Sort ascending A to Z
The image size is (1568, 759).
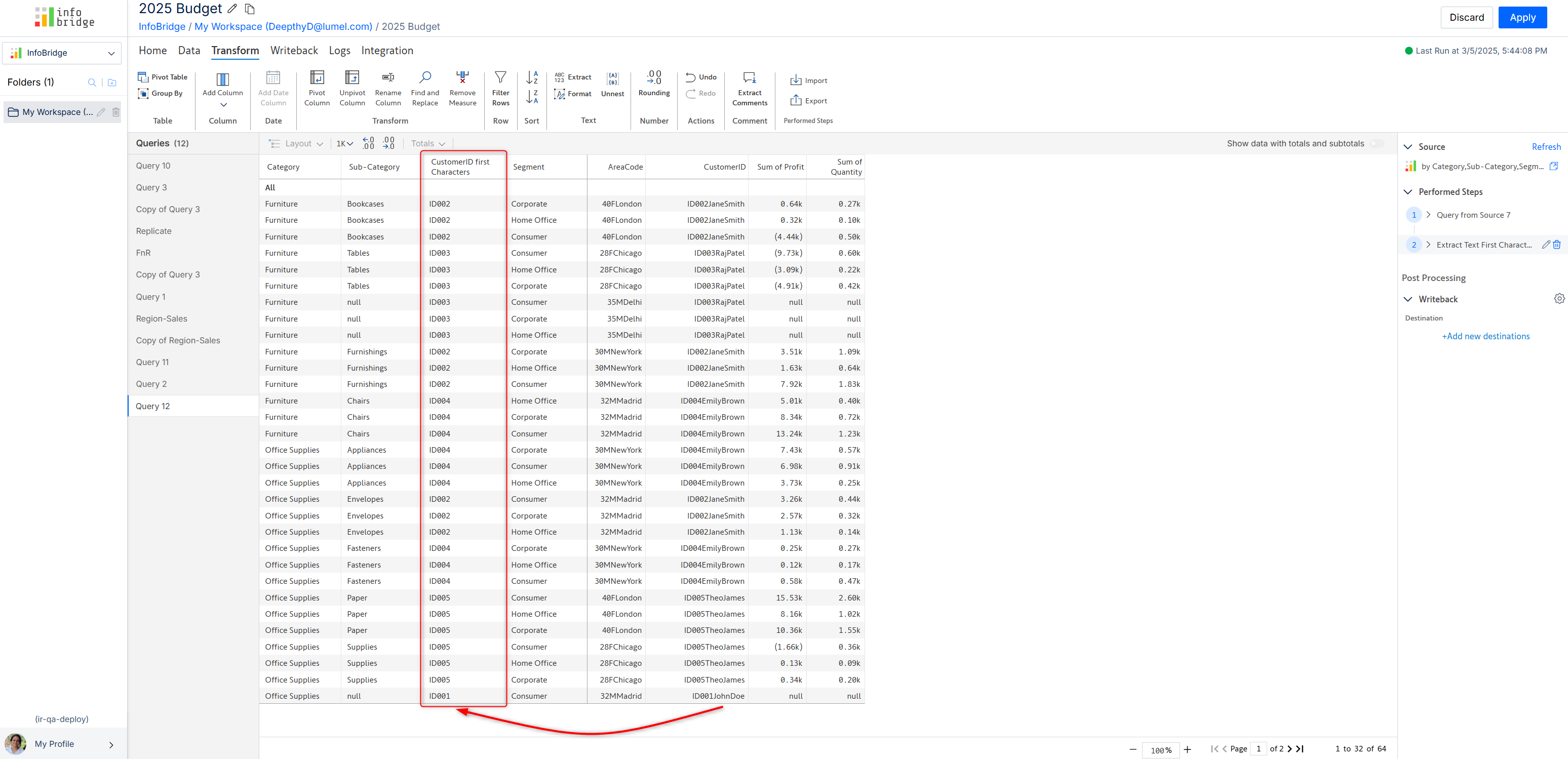pyautogui.click(x=531, y=77)
